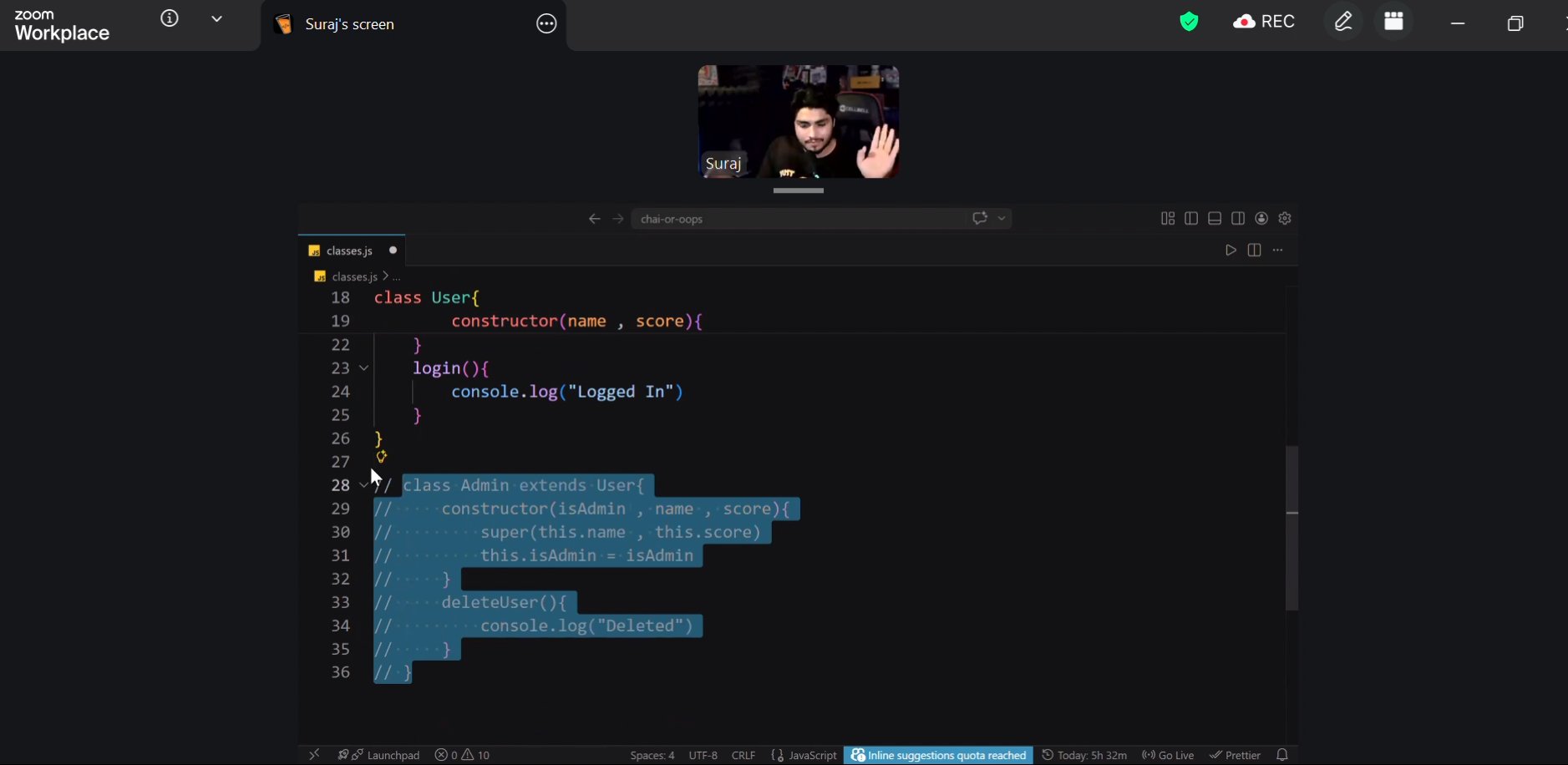1568x765 pixels.
Task: Select encoding UTF-8 in status bar
Action: point(703,755)
